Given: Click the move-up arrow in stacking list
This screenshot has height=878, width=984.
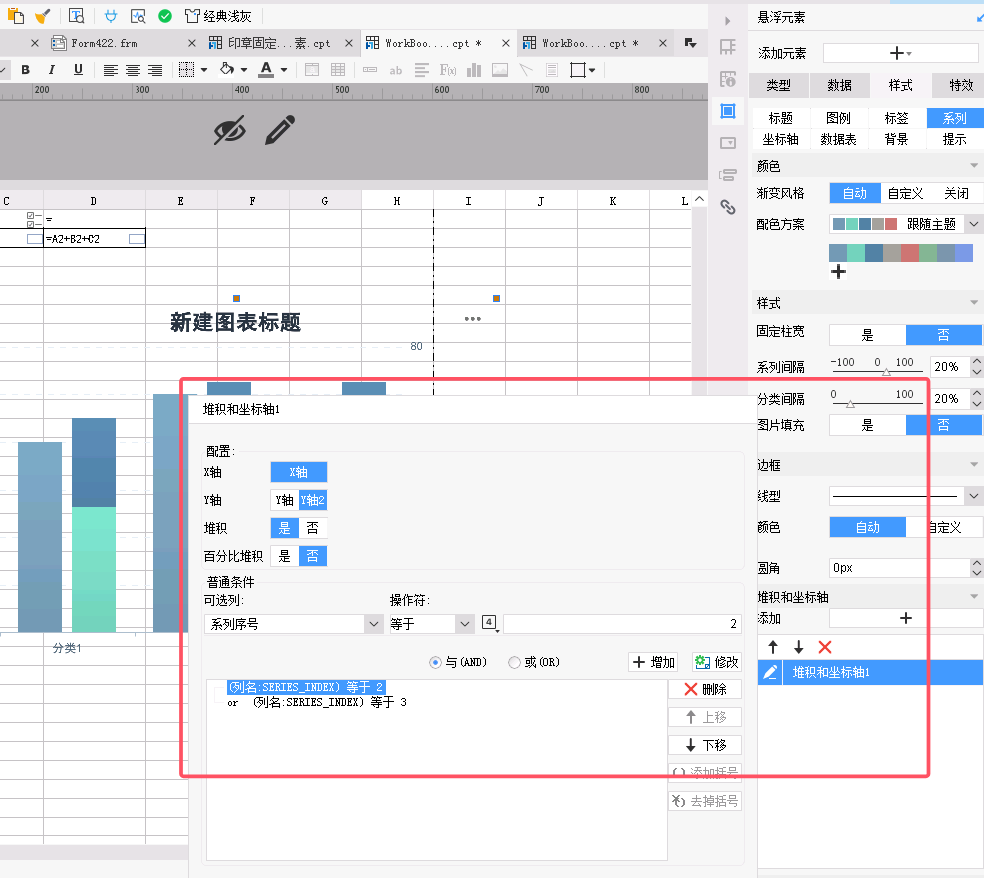Looking at the screenshot, I should [772, 647].
